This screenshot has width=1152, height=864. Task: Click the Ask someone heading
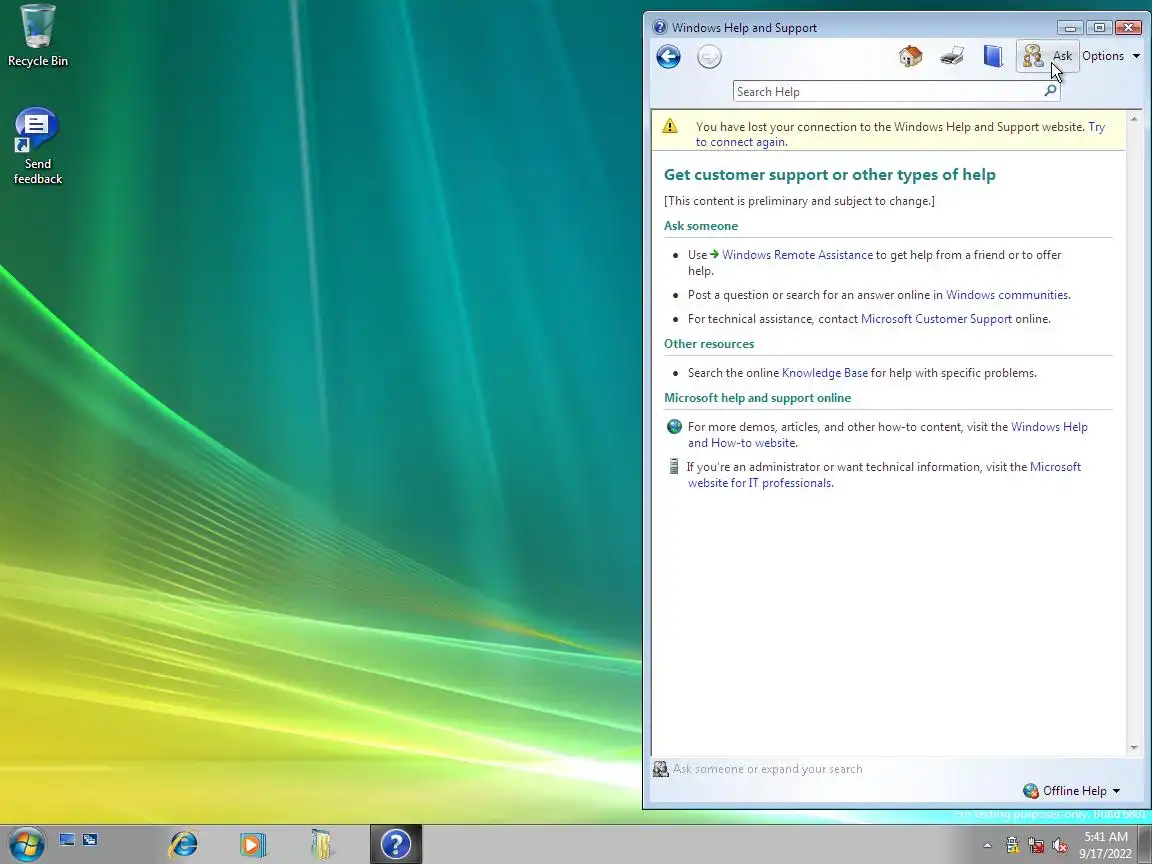click(x=701, y=226)
